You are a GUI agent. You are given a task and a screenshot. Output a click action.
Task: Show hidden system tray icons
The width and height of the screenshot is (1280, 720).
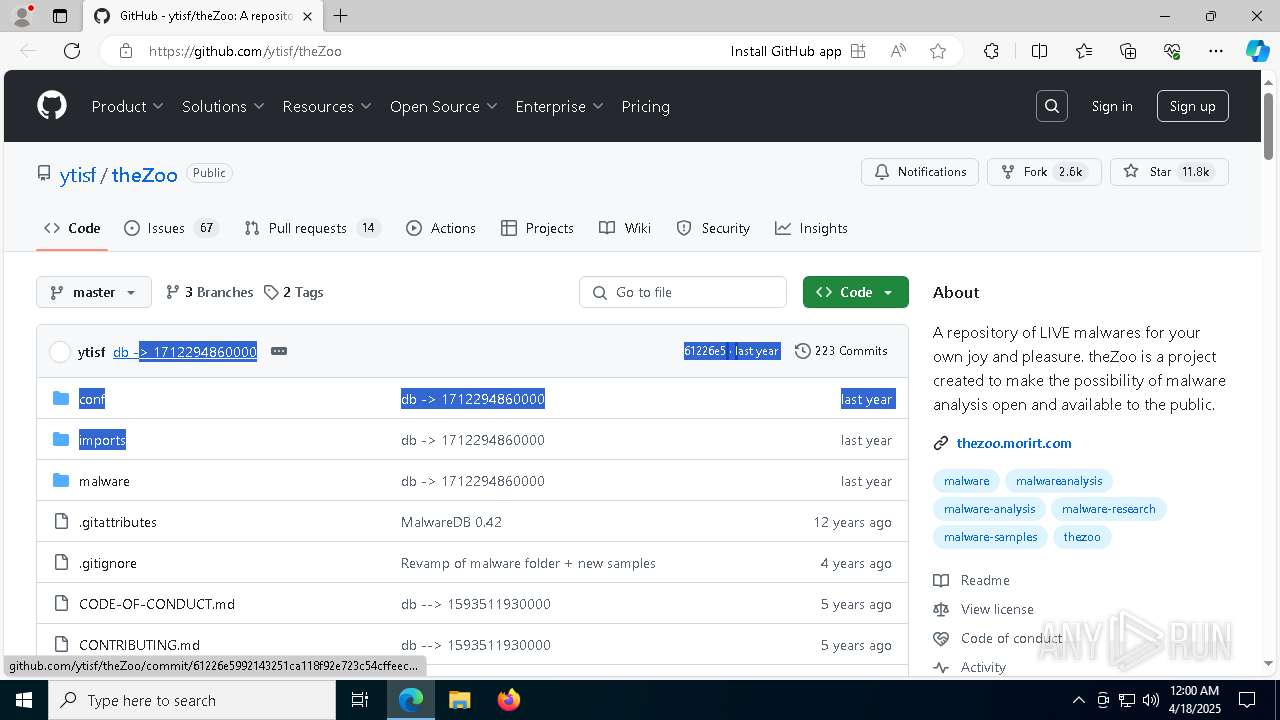1078,700
